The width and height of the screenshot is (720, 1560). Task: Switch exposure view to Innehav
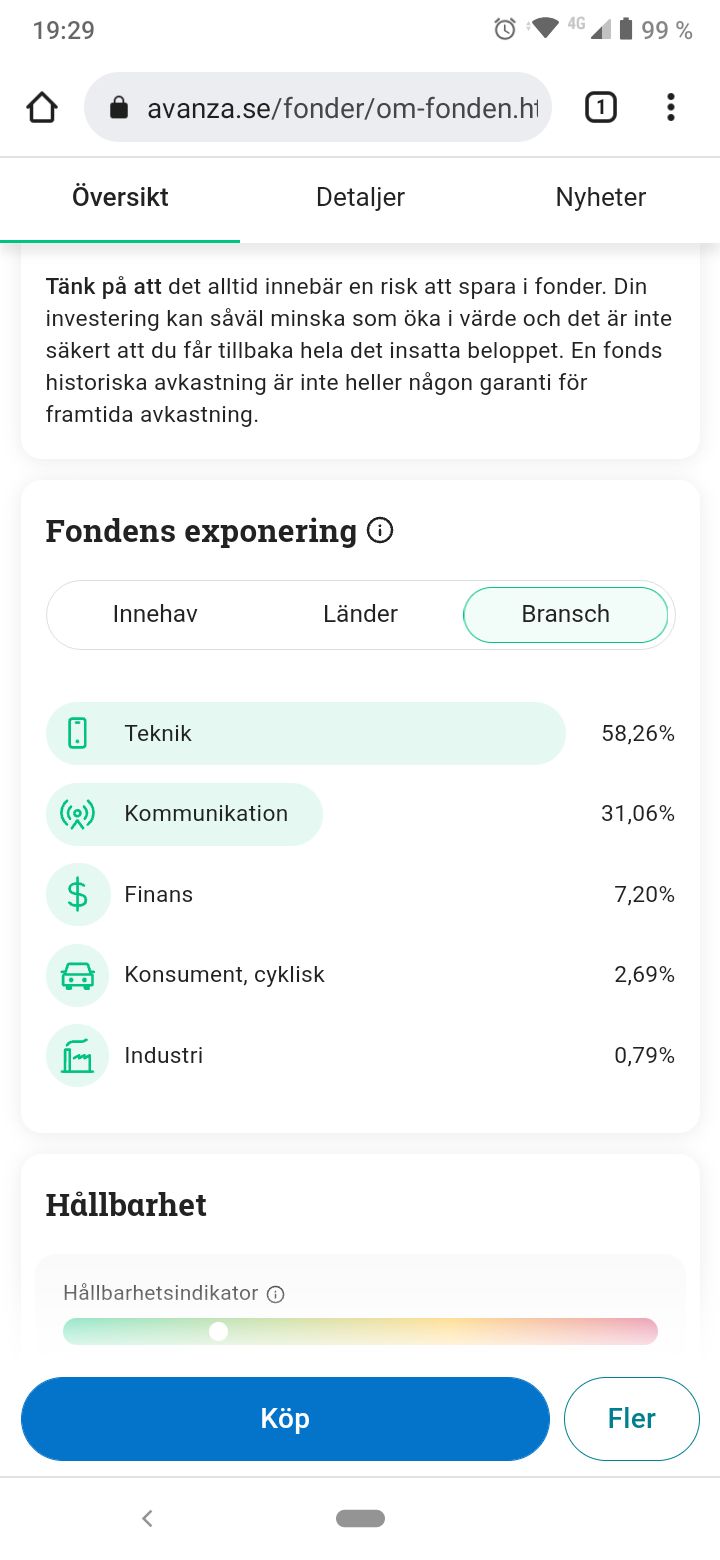[155, 614]
